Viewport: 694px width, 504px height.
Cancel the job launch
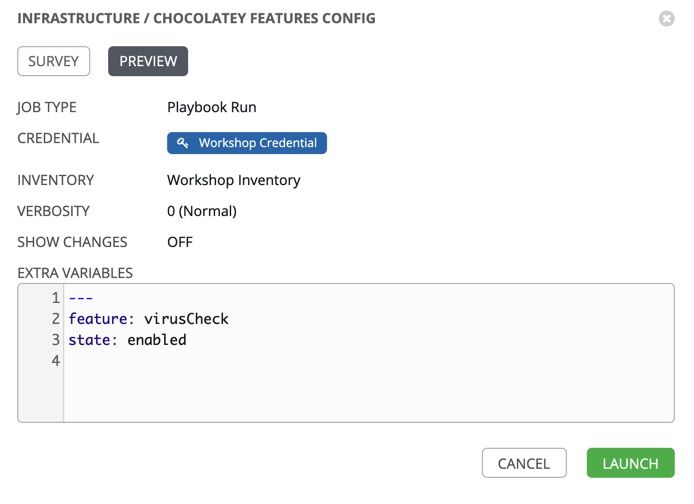524,463
